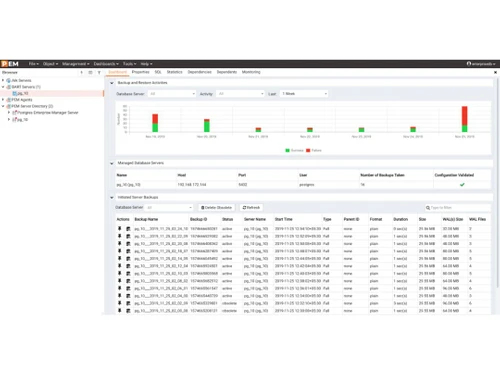The height and width of the screenshot is (375, 500).
Task: Click the user avatar icon in top bar
Action: [469, 64]
